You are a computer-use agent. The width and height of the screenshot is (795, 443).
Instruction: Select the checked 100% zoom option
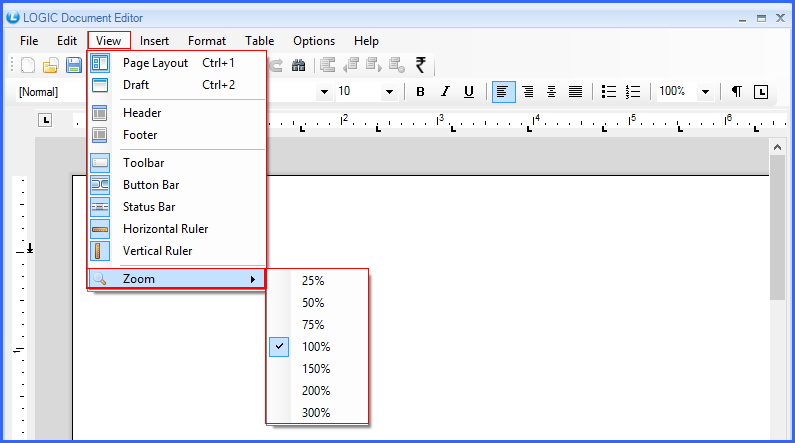pyautogui.click(x=317, y=347)
